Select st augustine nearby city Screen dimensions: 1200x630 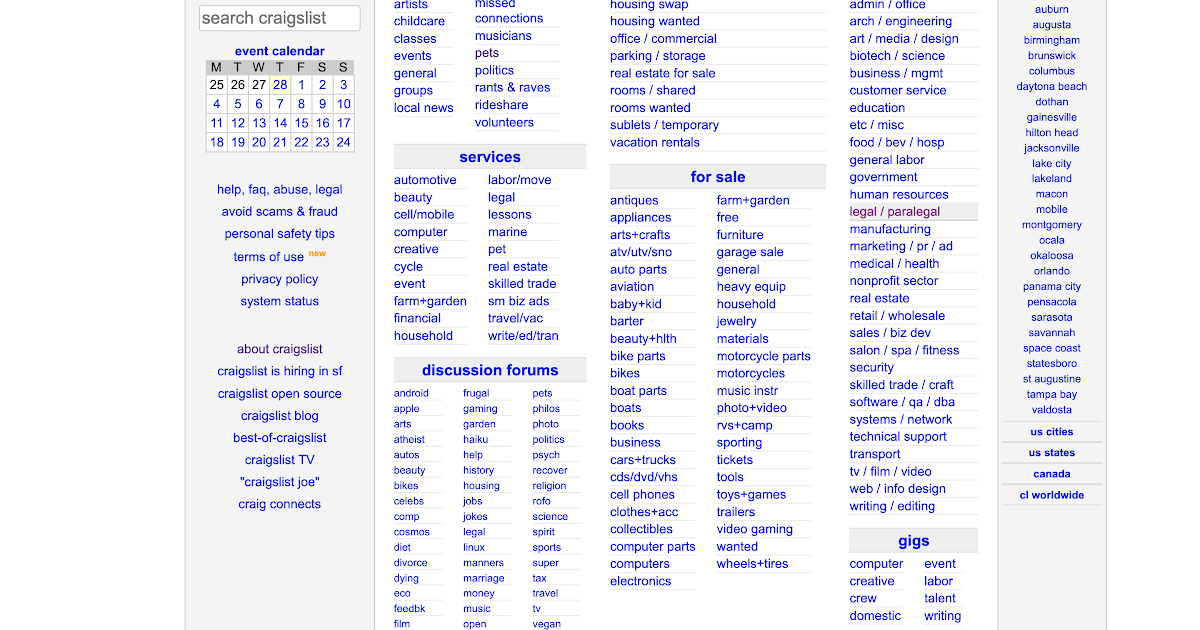[1052, 379]
